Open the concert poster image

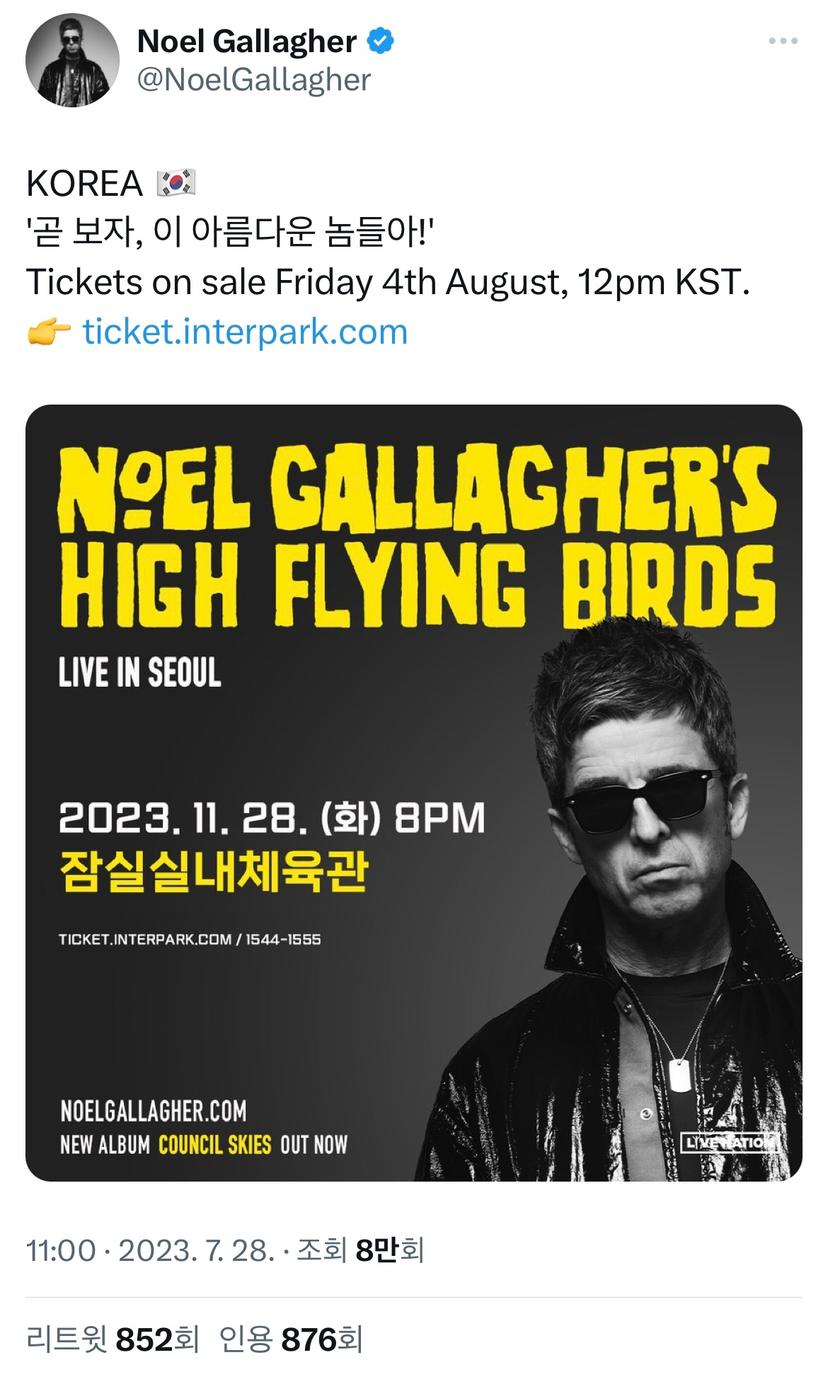(414, 793)
